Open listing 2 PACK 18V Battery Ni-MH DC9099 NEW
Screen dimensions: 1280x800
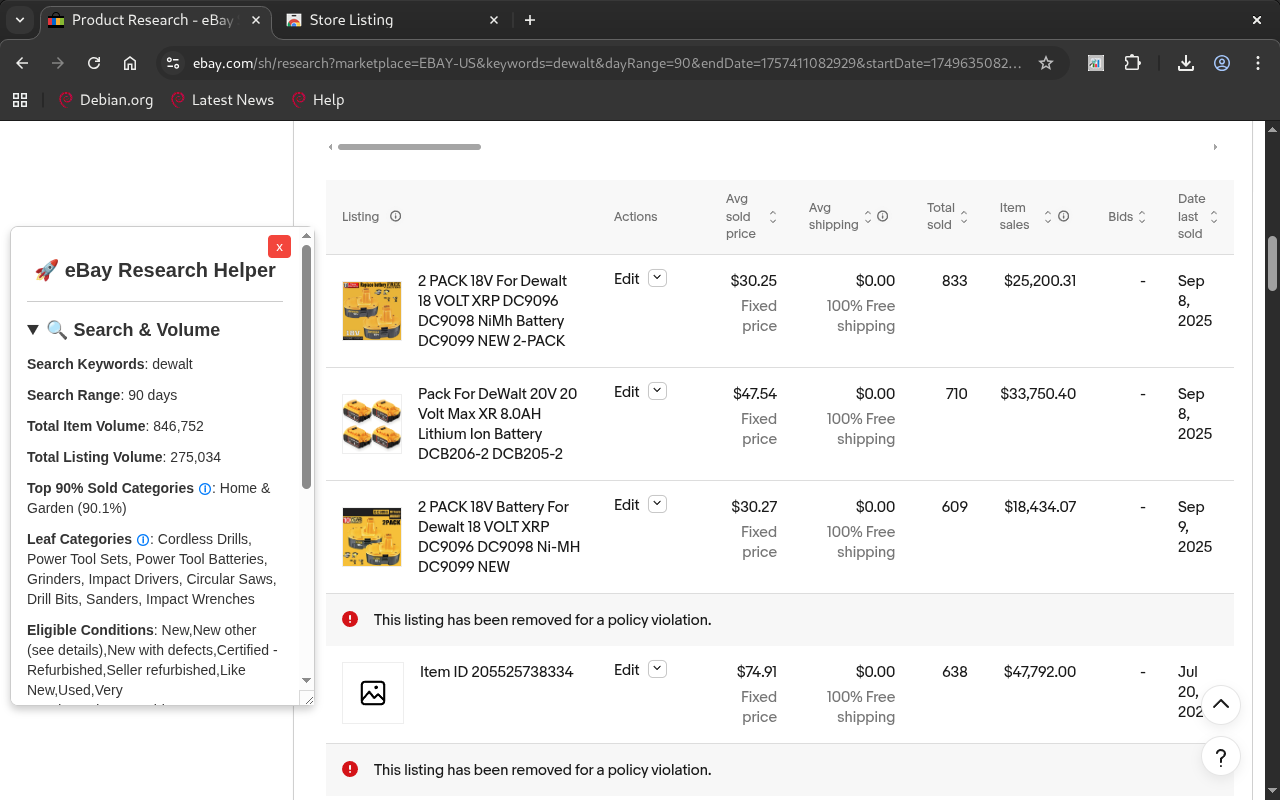499,537
